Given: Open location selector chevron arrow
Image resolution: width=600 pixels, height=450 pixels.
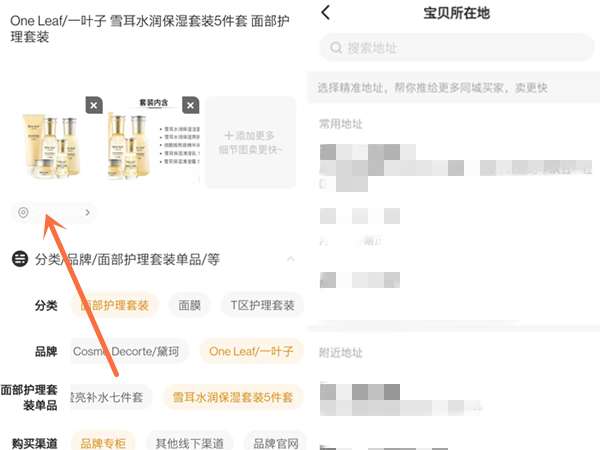Looking at the screenshot, I should (x=88, y=212).
